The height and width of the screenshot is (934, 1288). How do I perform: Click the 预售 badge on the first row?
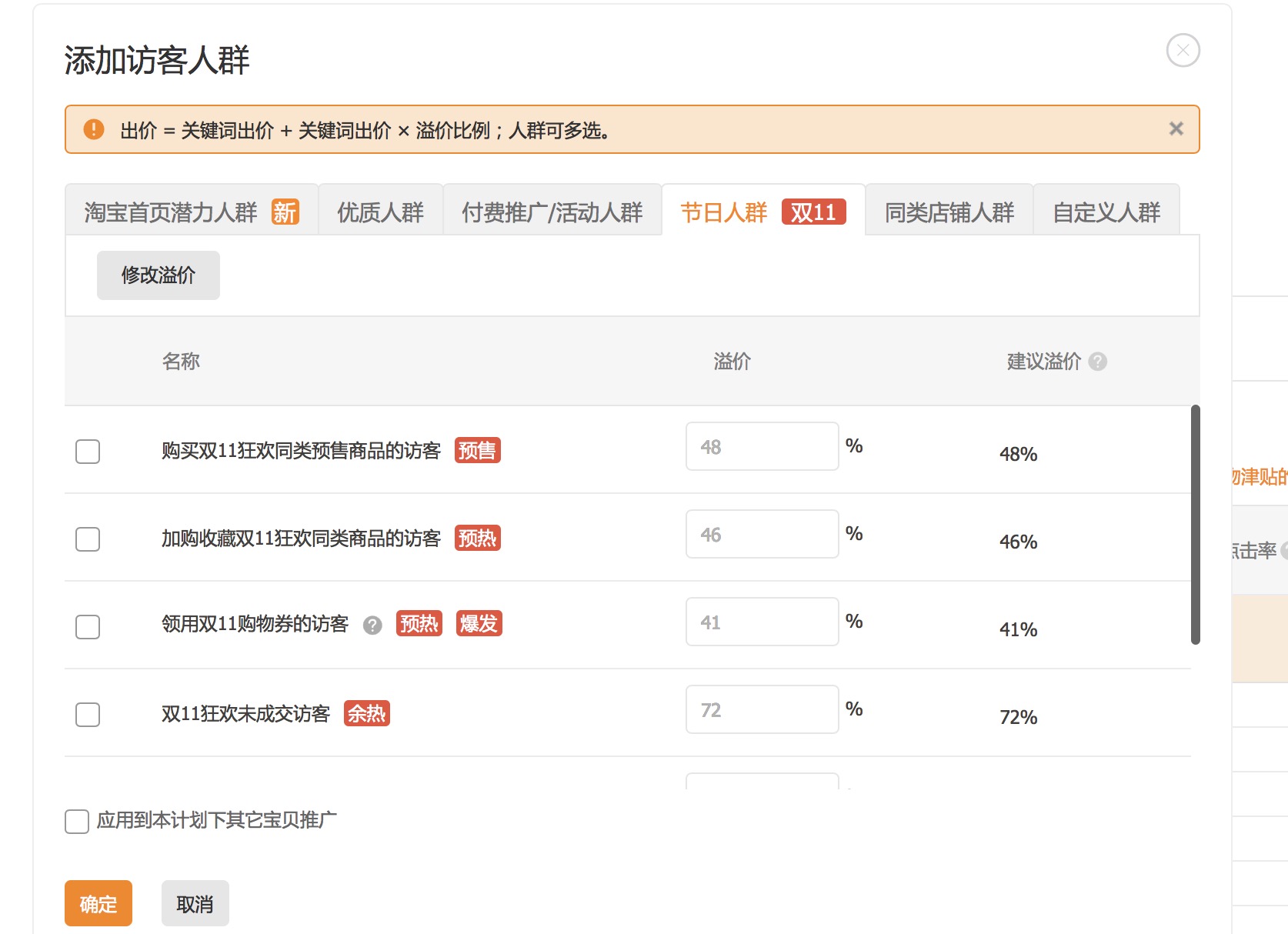(x=477, y=451)
